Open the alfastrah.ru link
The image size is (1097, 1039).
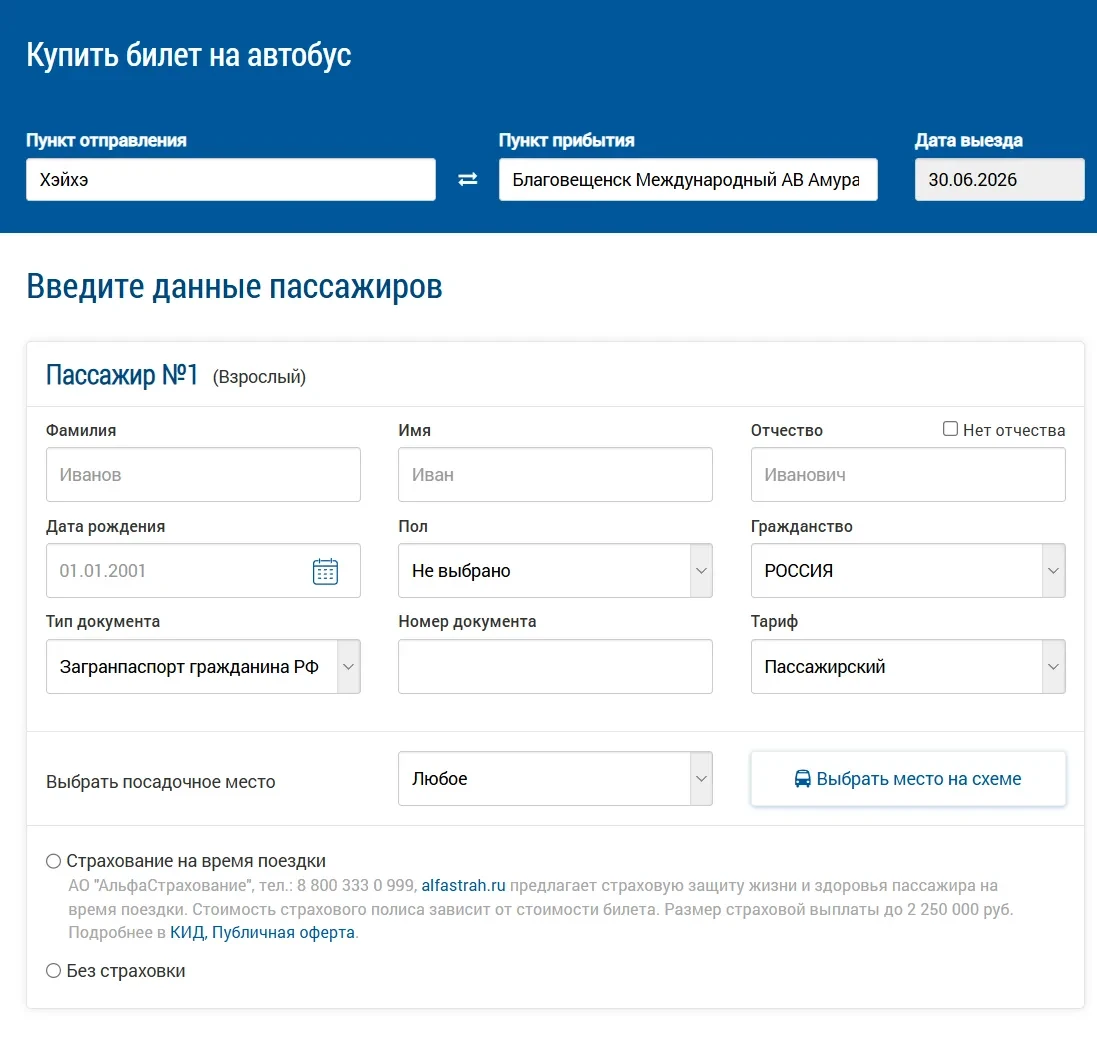[463, 885]
